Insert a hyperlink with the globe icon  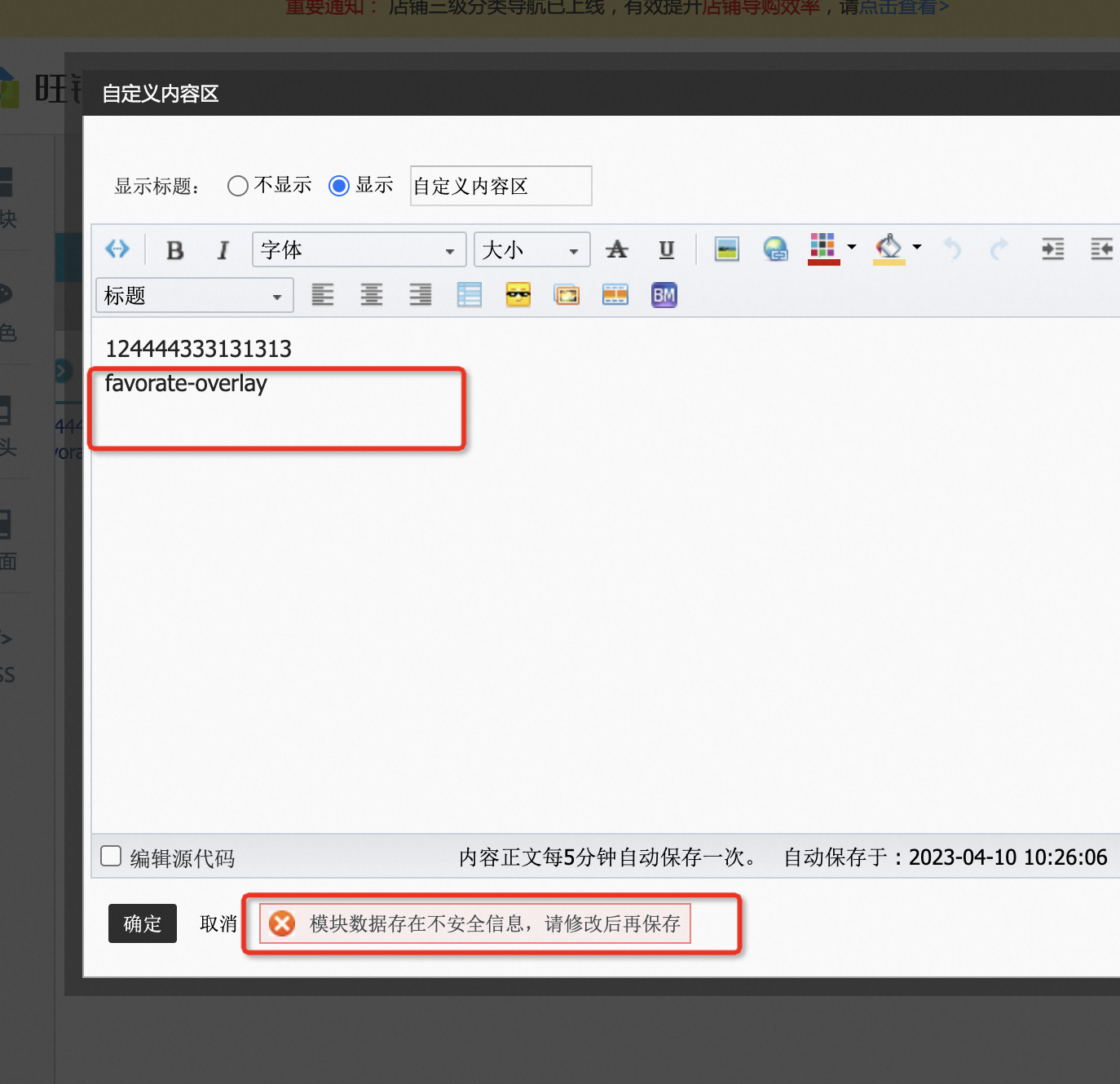coord(775,249)
